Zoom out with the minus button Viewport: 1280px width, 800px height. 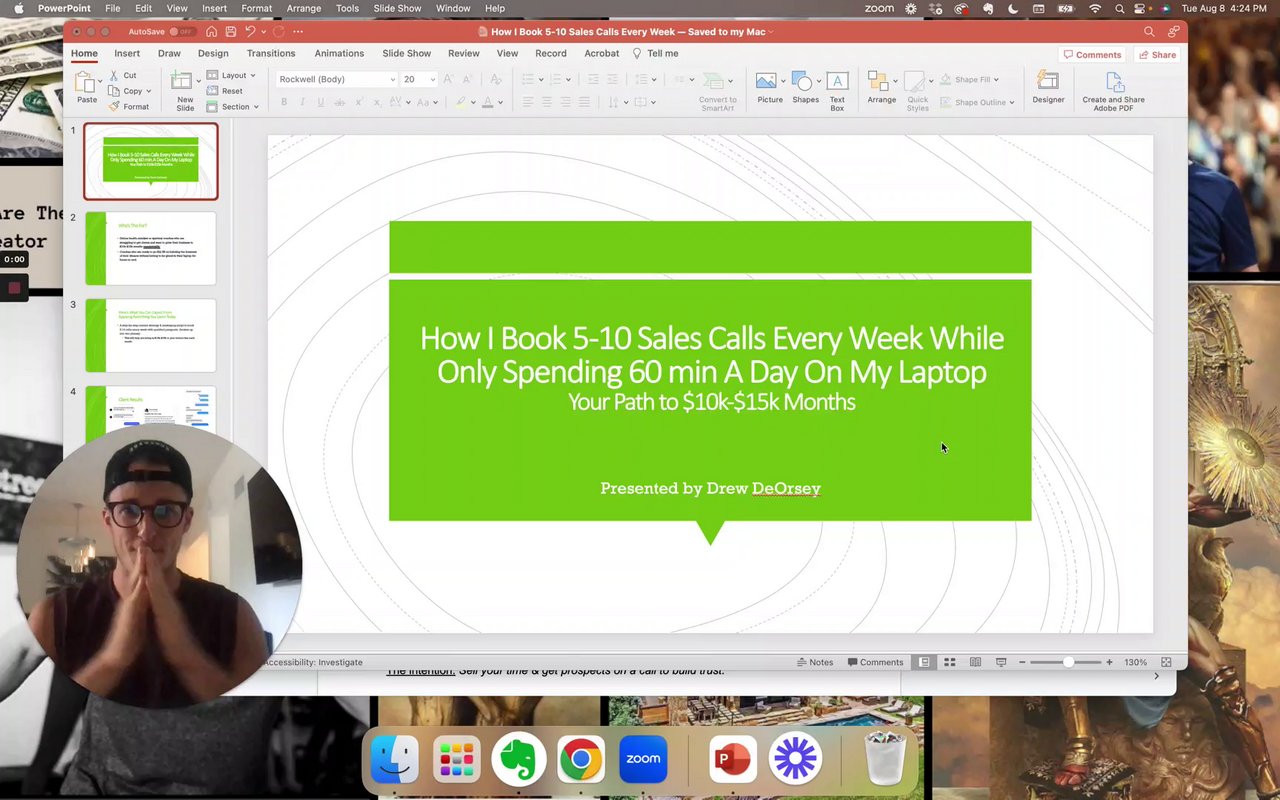1022,662
